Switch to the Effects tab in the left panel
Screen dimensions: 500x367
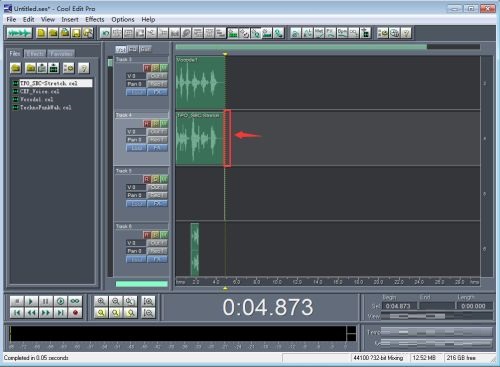35,53
